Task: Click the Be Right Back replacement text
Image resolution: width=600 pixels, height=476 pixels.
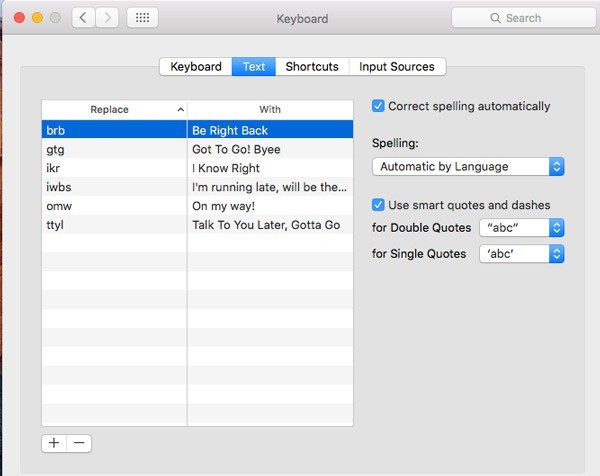Action: (230, 130)
